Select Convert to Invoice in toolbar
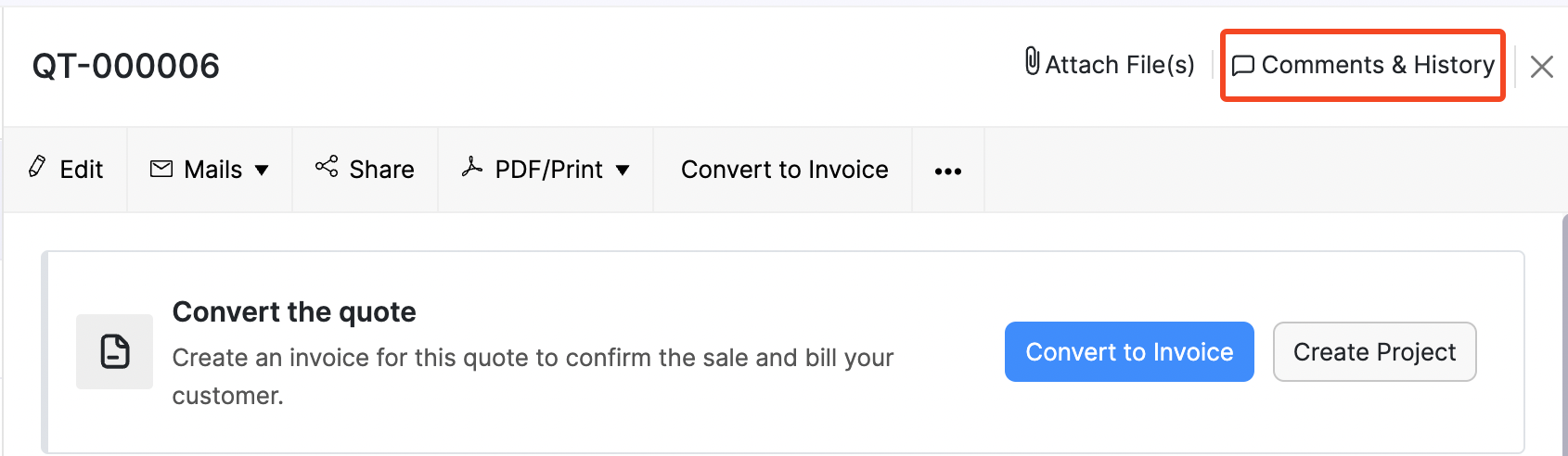Viewport: 1568px width, 456px height. coord(784,170)
